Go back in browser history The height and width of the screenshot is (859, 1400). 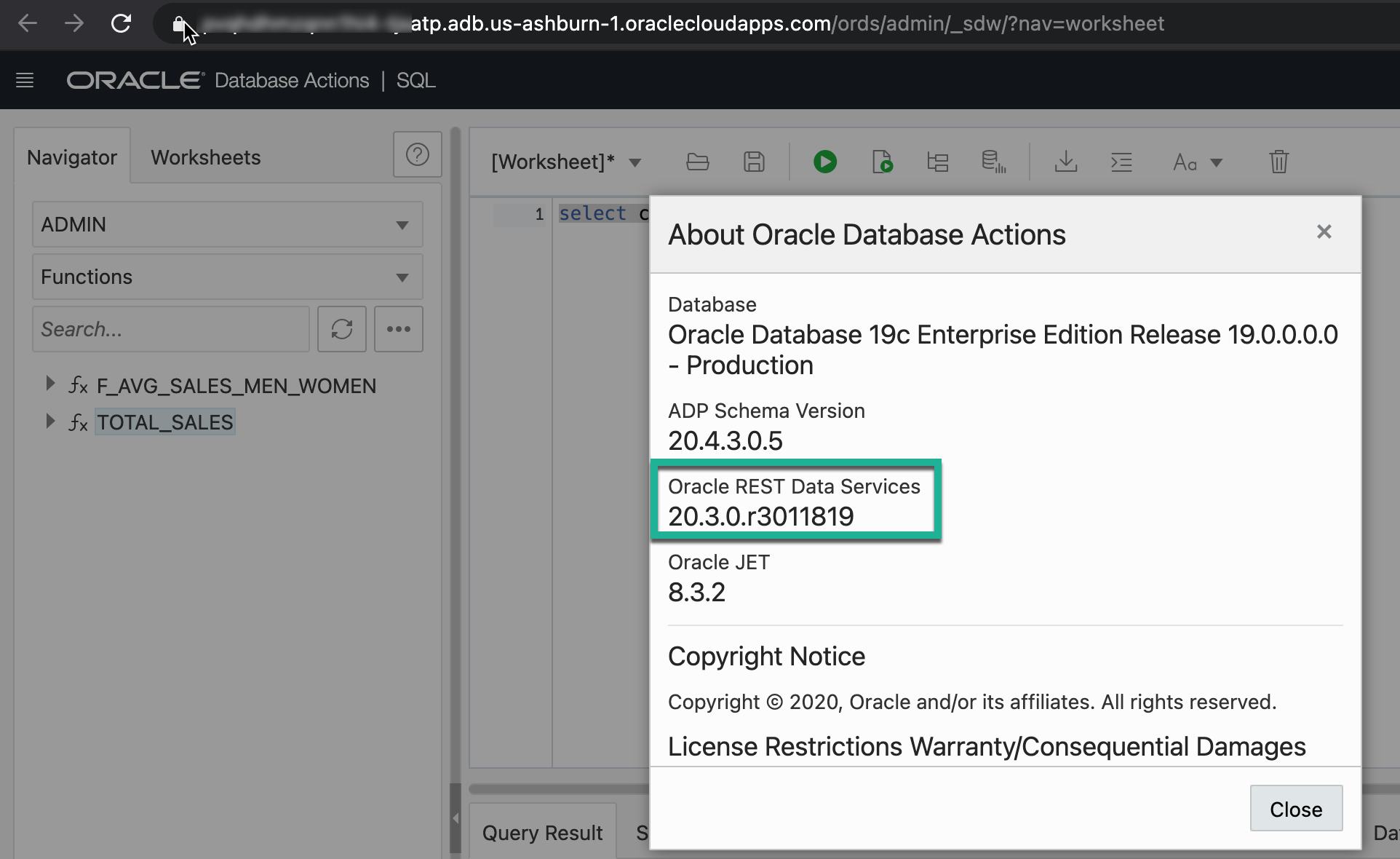(28, 23)
